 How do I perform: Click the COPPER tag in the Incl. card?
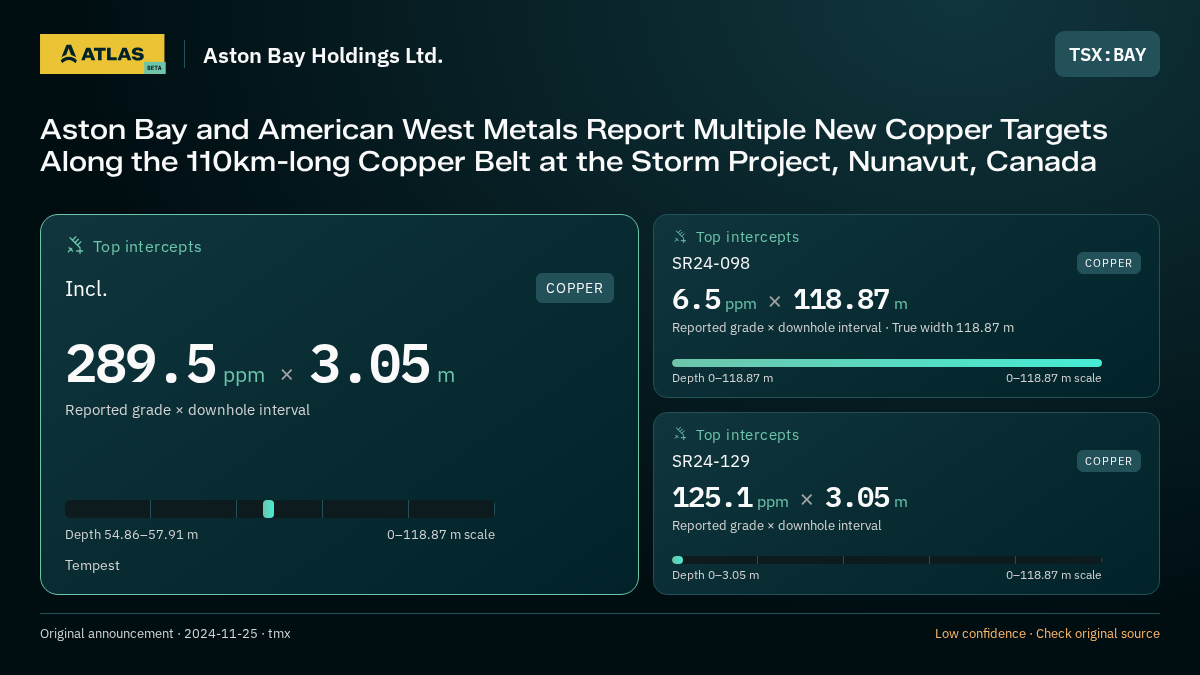tap(575, 288)
